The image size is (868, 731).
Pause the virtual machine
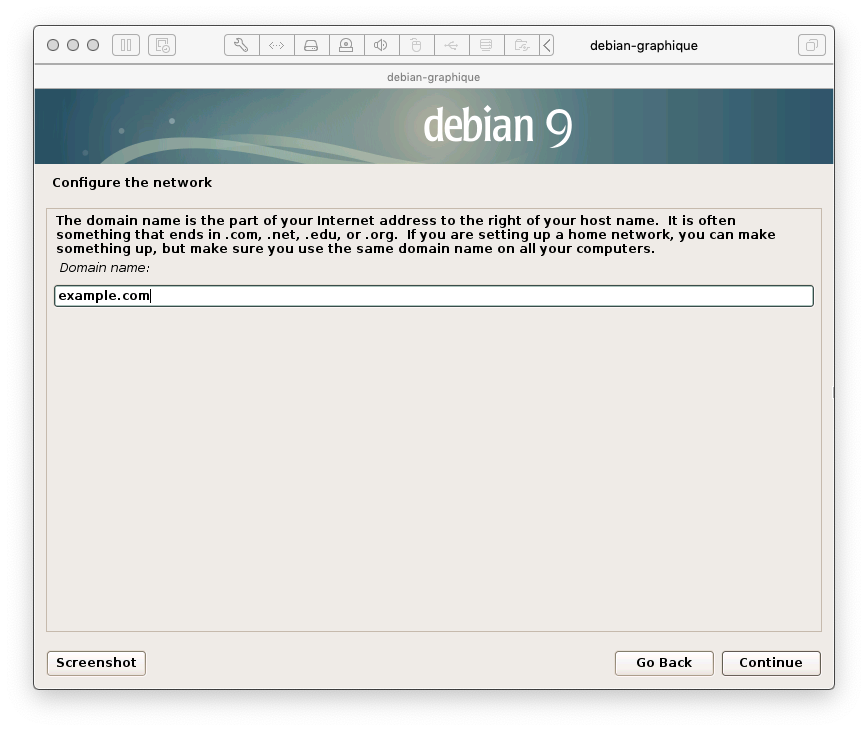pyautogui.click(x=126, y=45)
